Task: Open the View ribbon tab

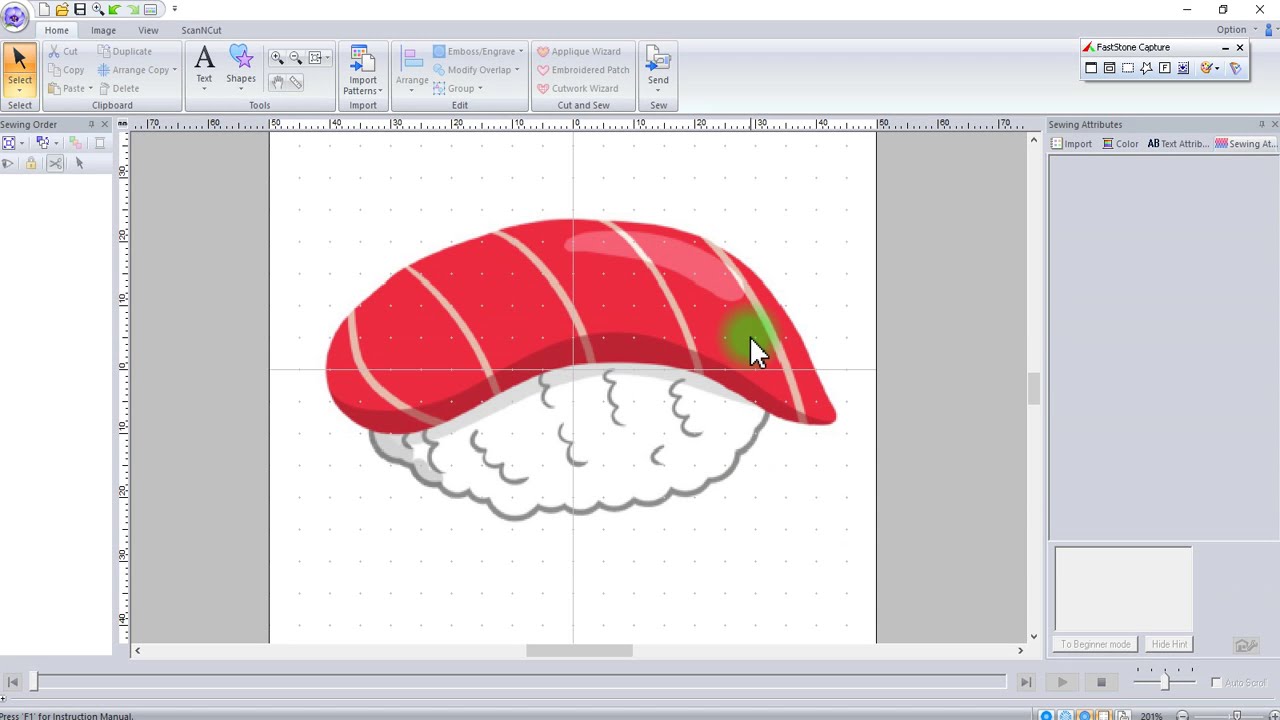Action: click(148, 30)
